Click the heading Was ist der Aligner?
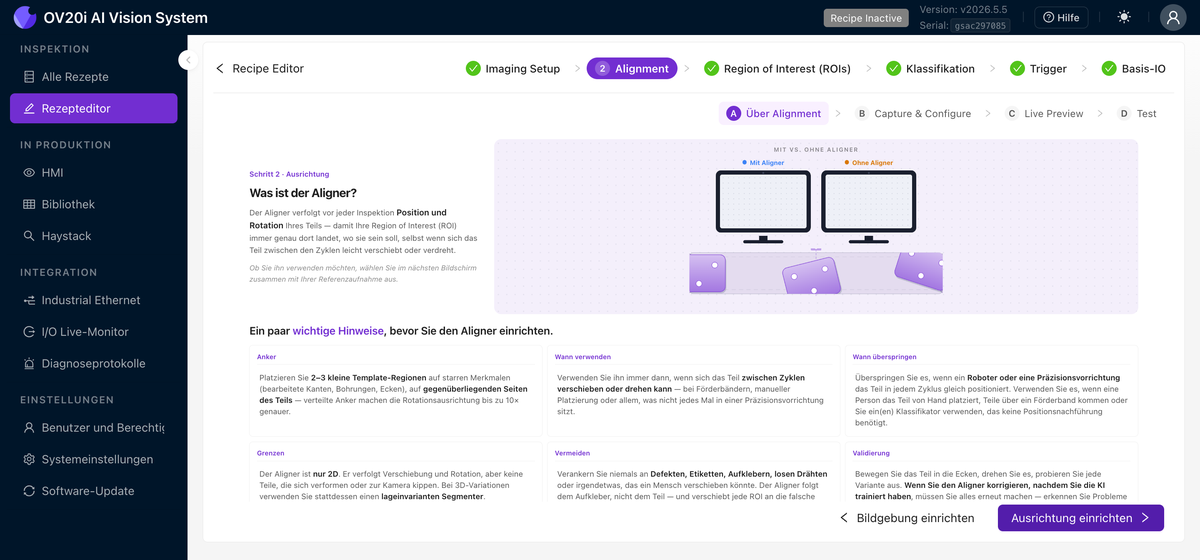This screenshot has width=1200, height=560. [303, 192]
